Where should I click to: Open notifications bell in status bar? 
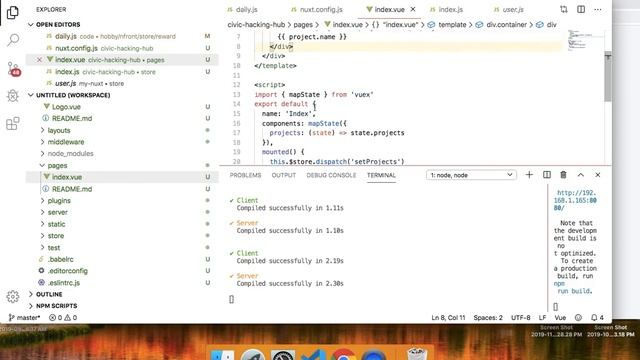pos(597,317)
